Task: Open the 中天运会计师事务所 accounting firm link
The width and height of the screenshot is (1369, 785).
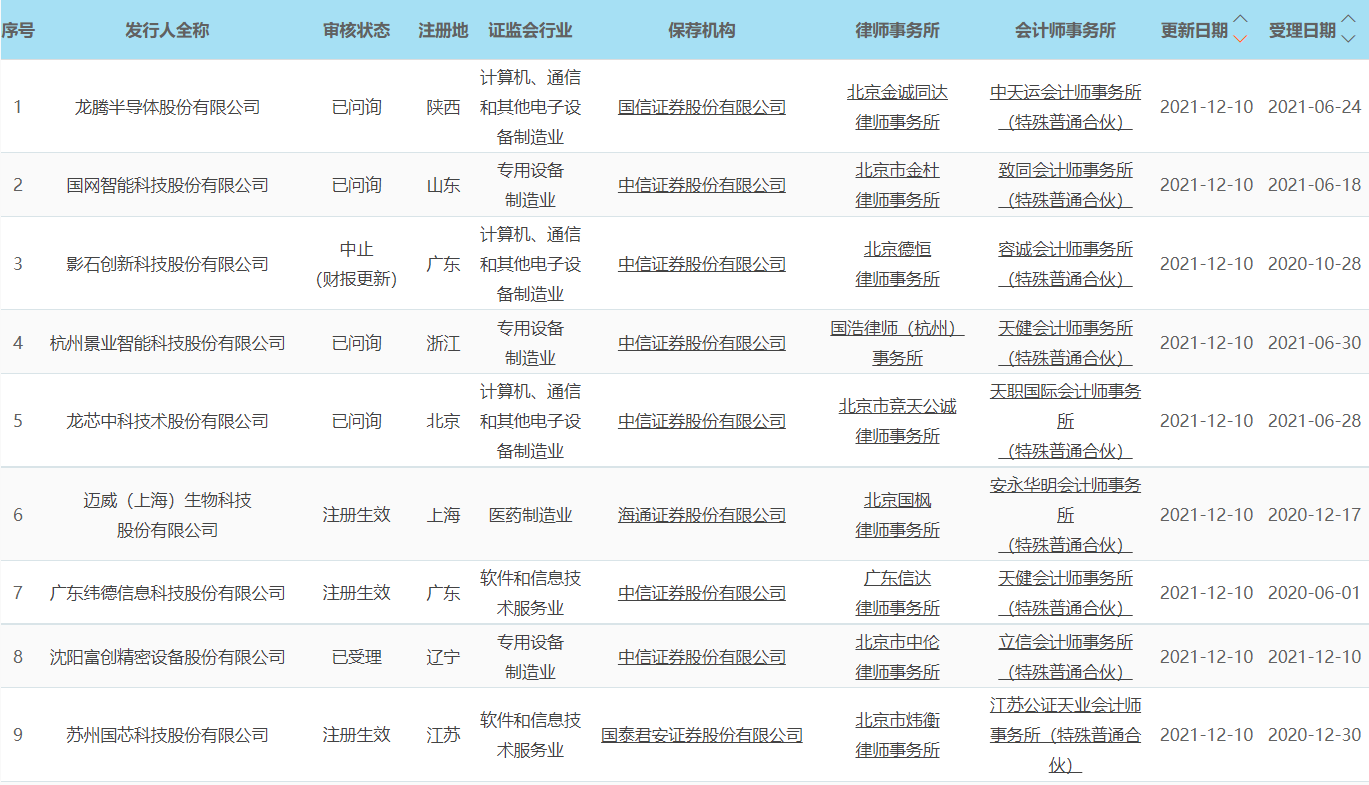Action: [1065, 107]
